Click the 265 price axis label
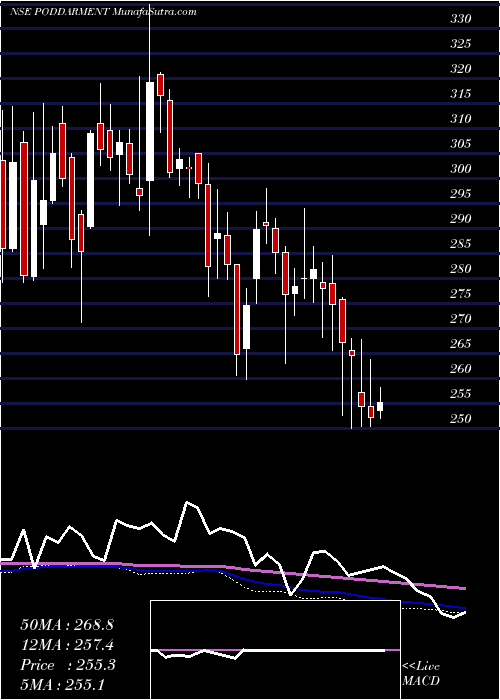This screenshot has width=500, height=700. pos(460,344)
